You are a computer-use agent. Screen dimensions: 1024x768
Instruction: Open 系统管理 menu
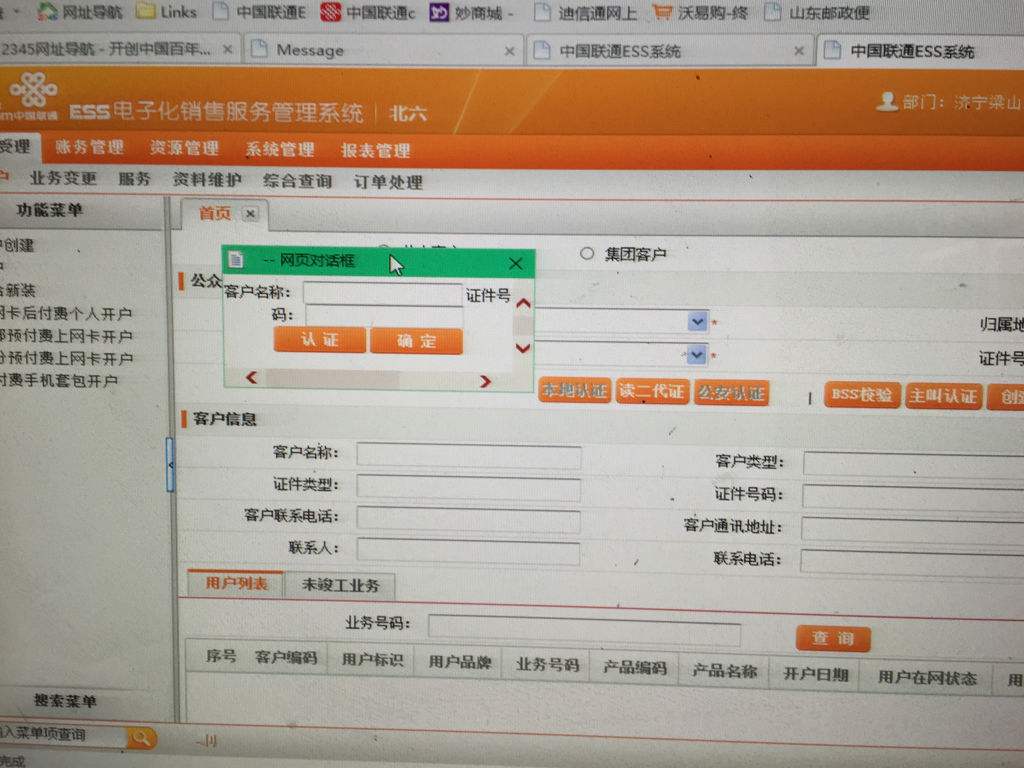(280, 150)
